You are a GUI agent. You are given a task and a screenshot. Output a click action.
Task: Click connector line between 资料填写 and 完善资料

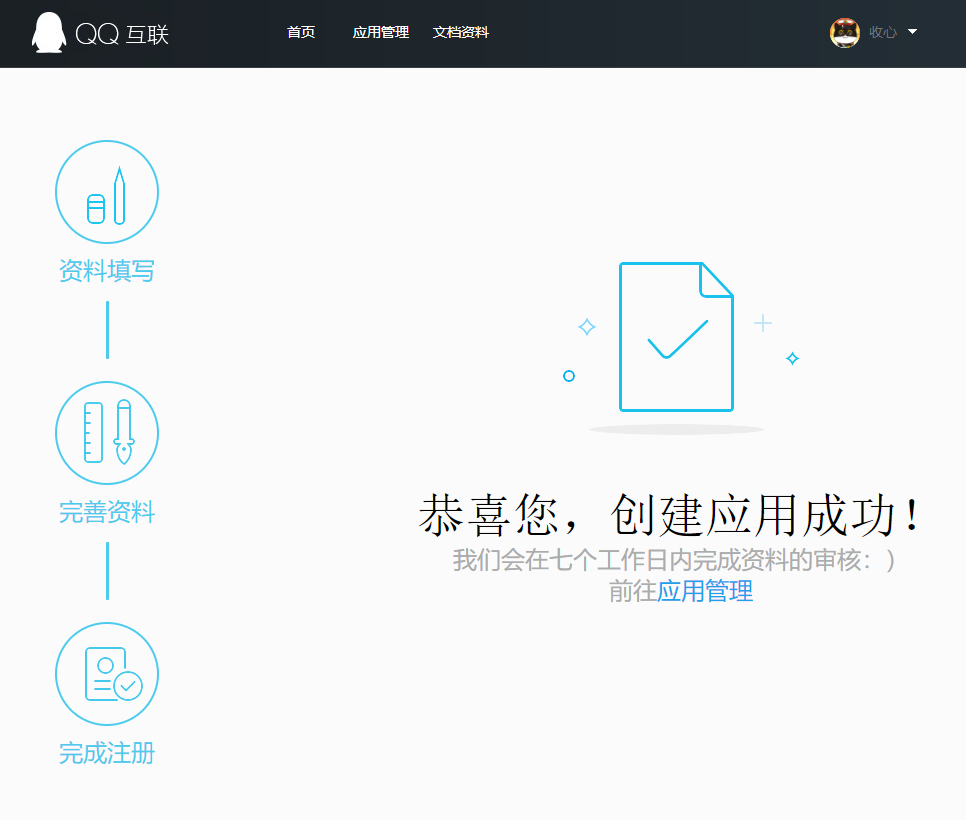[x=107, y=330]
